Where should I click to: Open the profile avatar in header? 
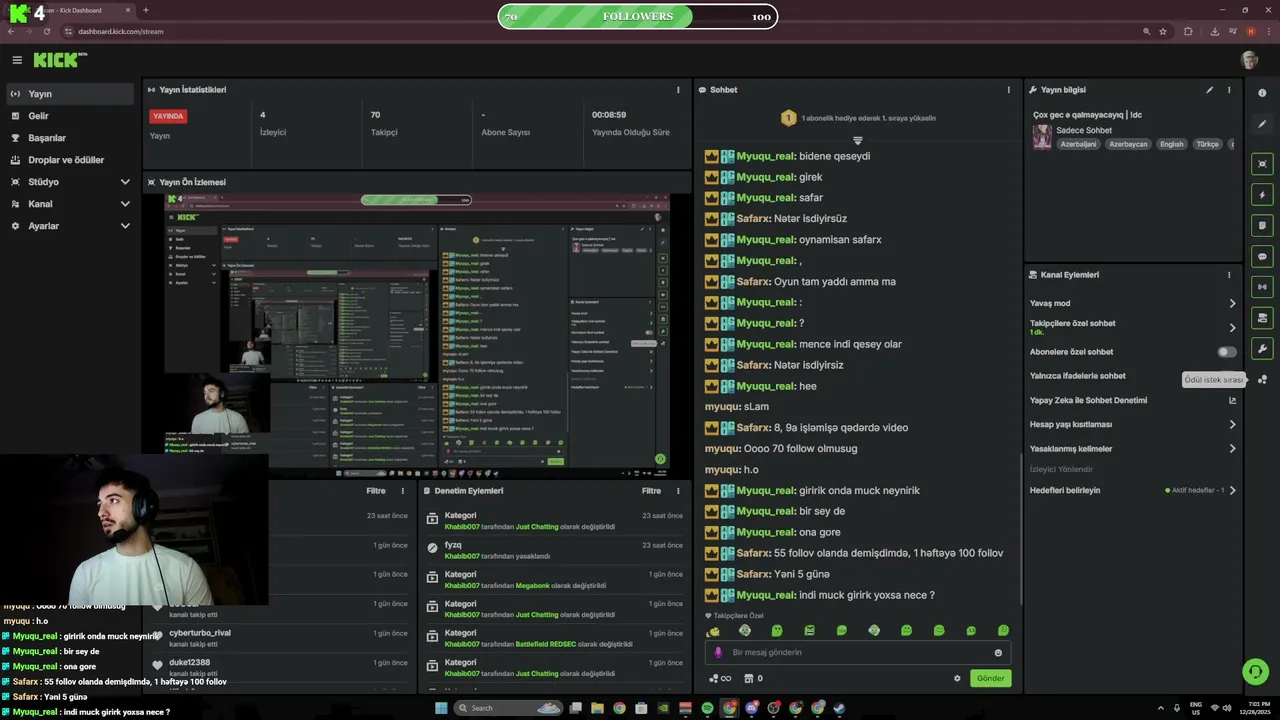pyautogui.click(x=1249, y=60)
